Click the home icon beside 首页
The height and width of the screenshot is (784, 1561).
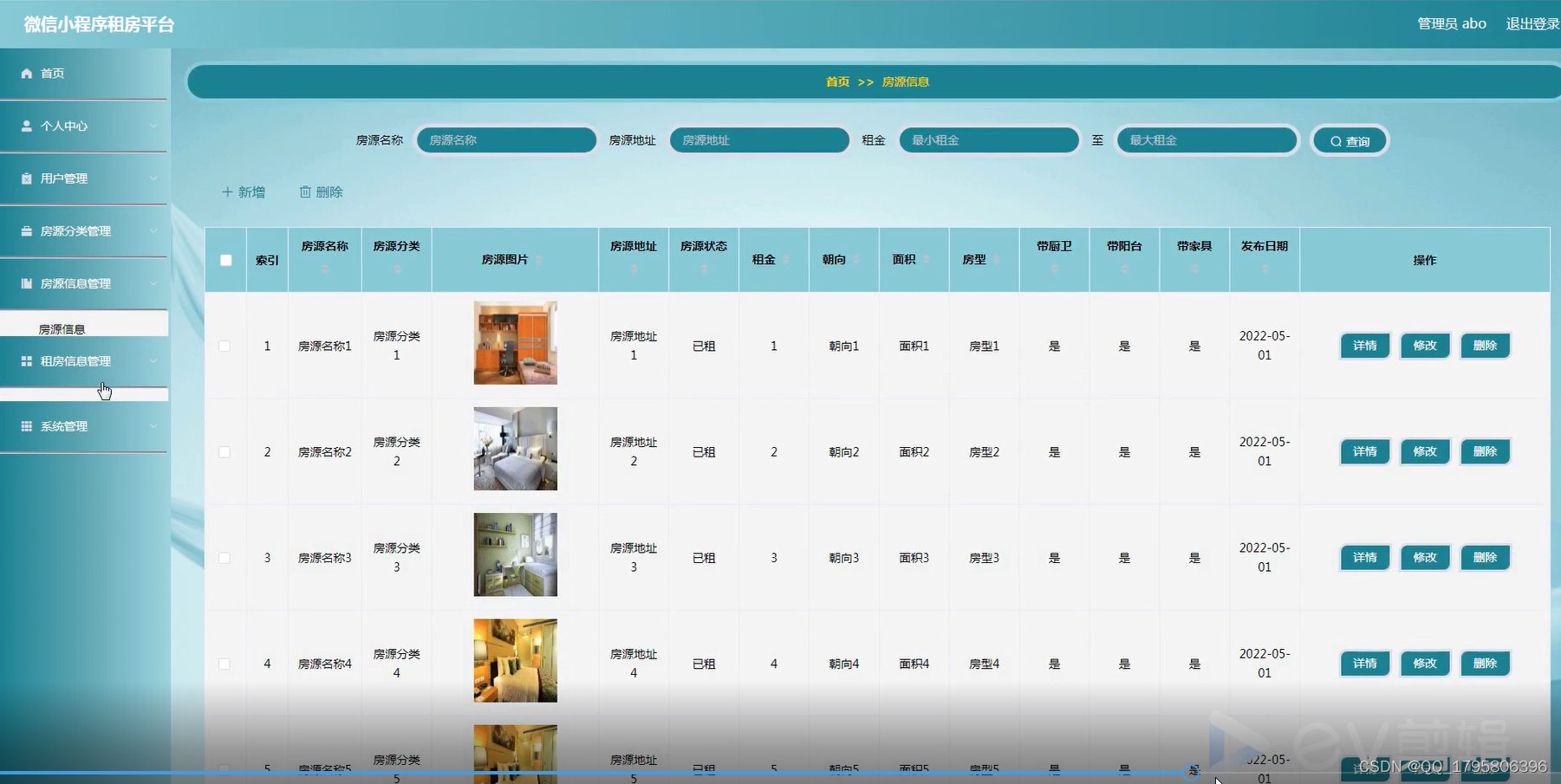tap(27, 74)
